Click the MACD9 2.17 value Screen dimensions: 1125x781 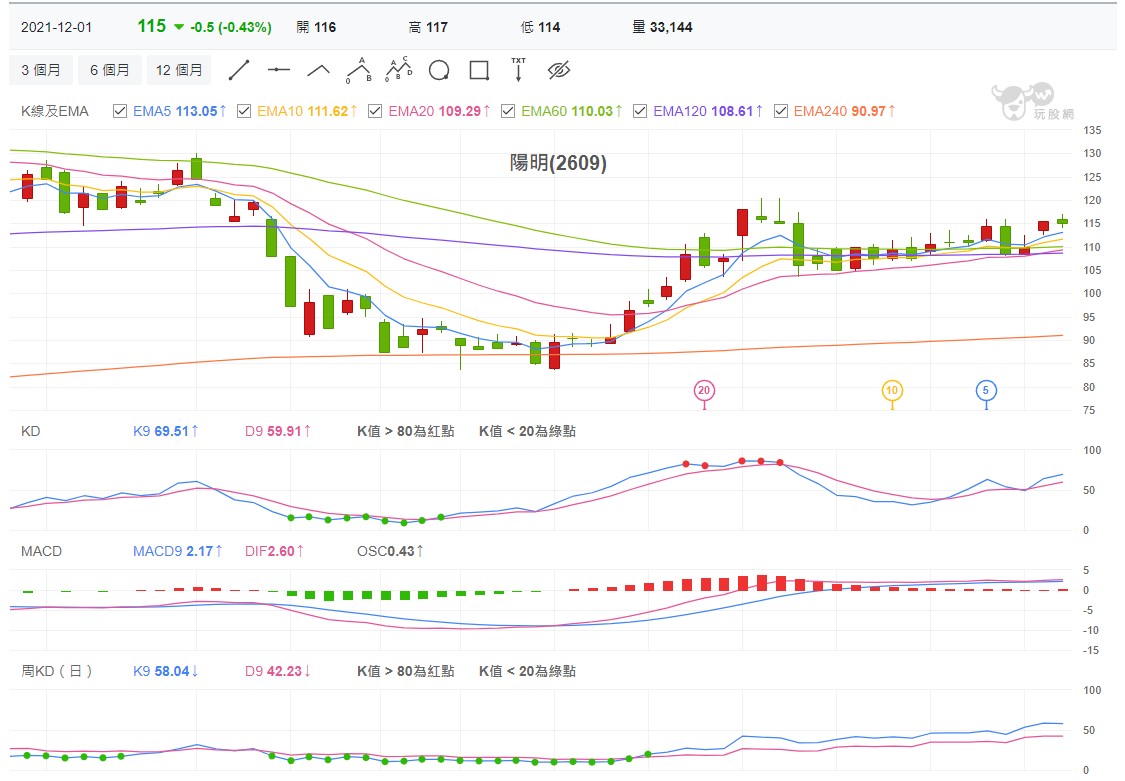178,551
